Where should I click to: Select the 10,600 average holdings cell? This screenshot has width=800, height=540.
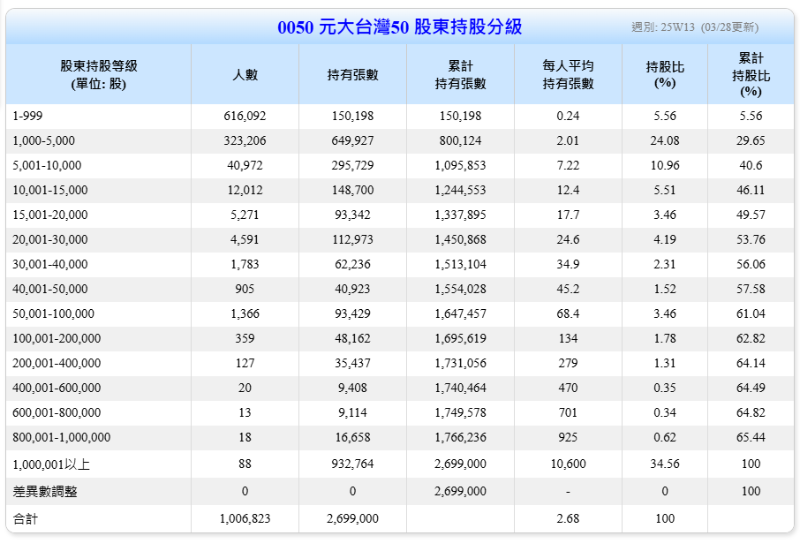coord(568,464)
